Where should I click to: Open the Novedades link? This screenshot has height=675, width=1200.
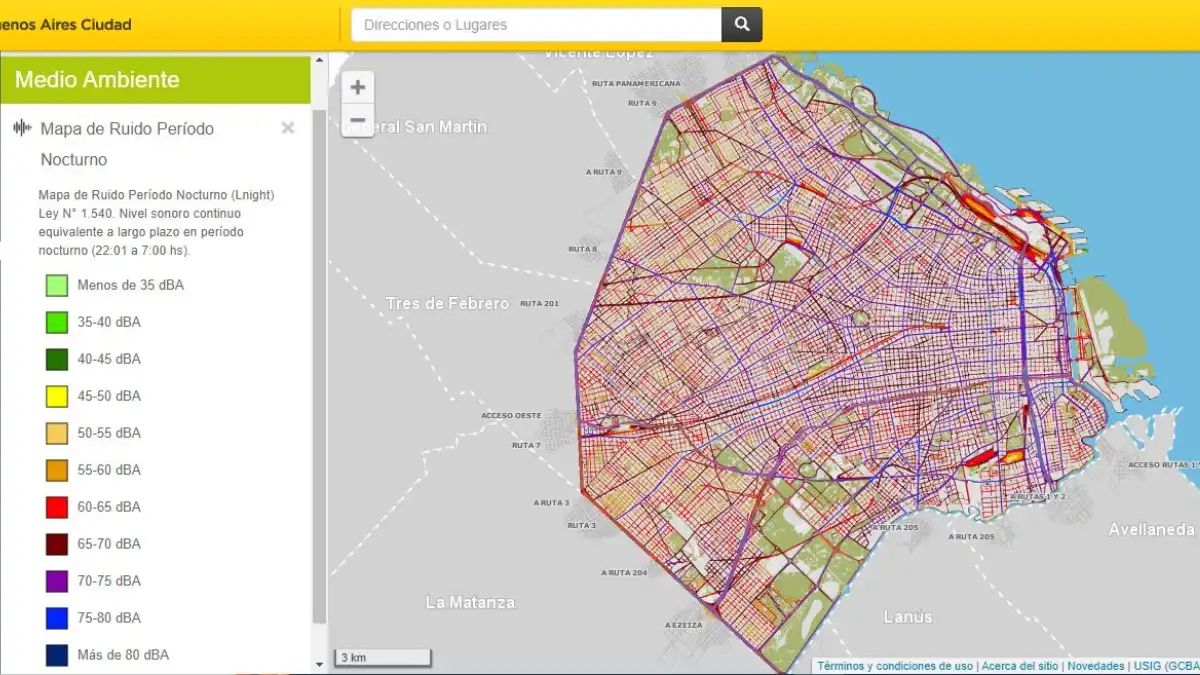(1095, 666)
